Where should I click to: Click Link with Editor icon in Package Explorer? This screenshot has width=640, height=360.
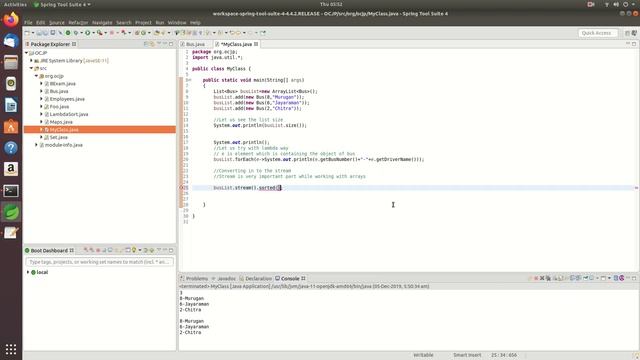click(152, 44)
